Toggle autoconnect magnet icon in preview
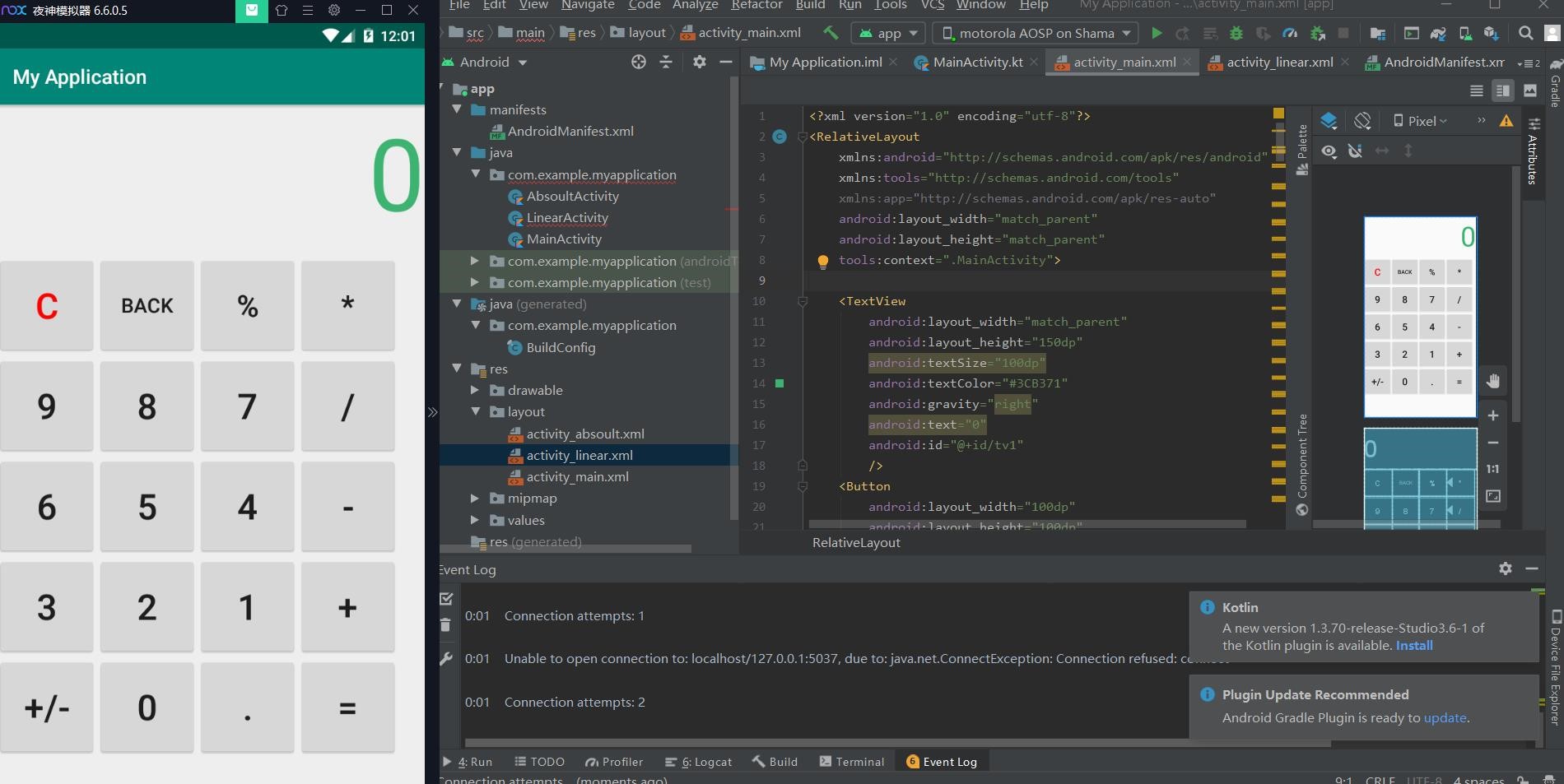Image resolution: width=1564 pixels, height=784 pixels. coord(1355,151)
